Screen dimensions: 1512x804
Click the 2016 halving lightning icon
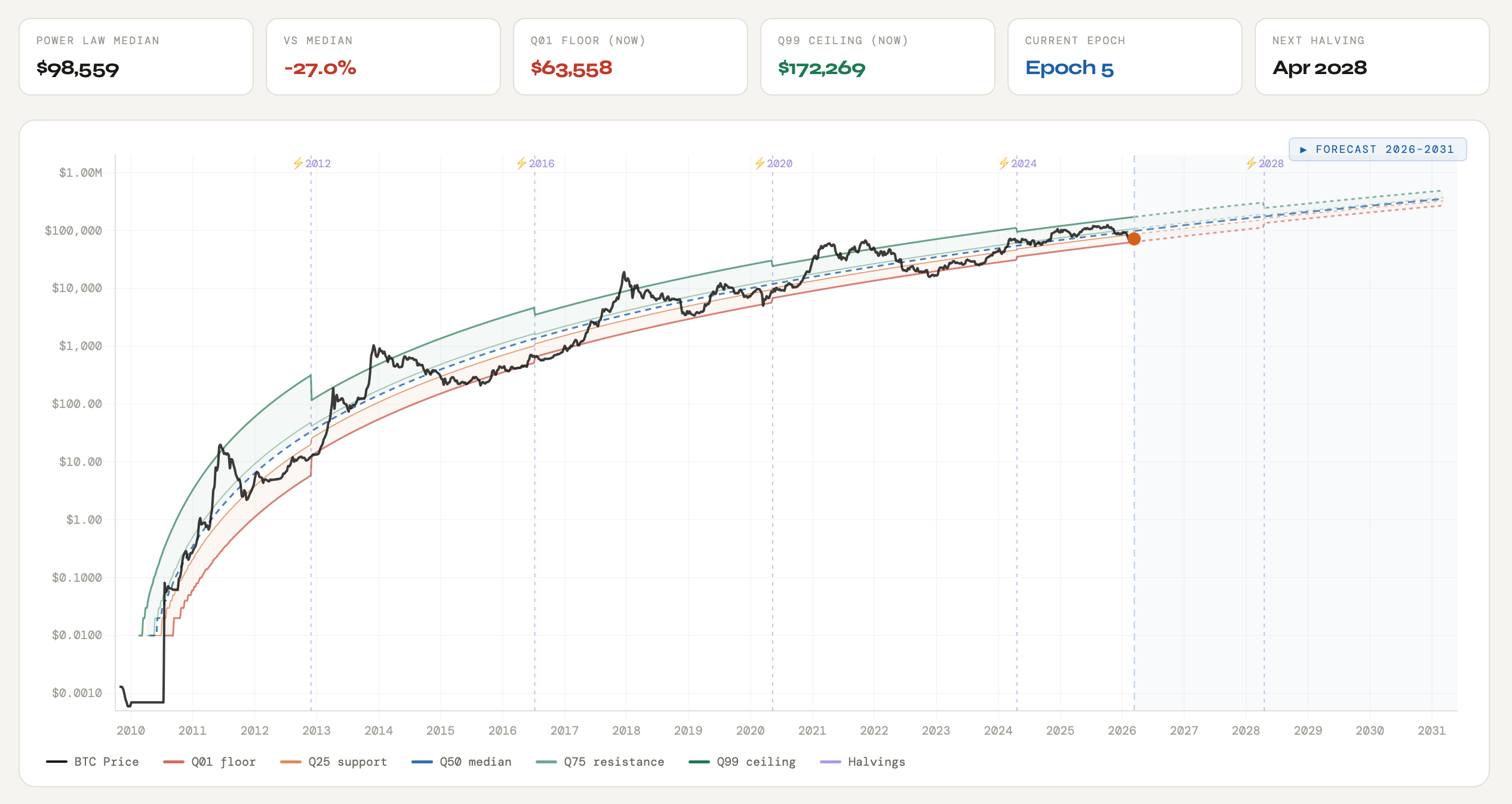(x=521, y=163)
